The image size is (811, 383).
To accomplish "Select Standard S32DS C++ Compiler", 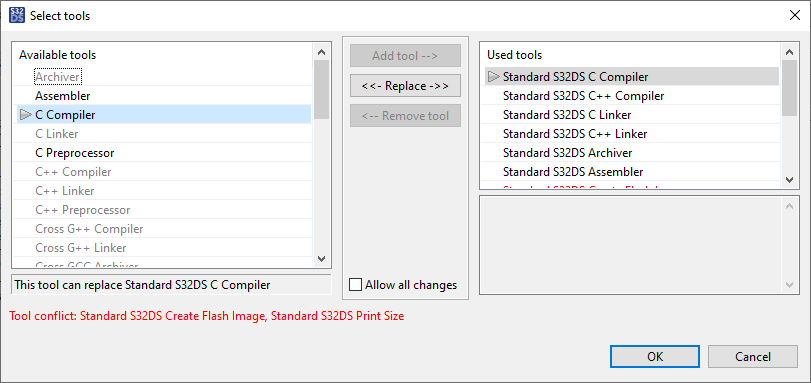I will click(583, 96).
